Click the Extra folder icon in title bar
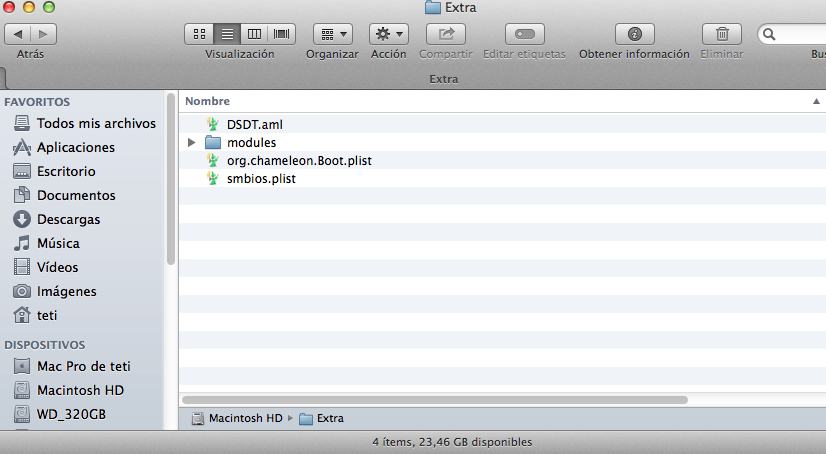Screen dimensions: 826x454 [432, 7]
